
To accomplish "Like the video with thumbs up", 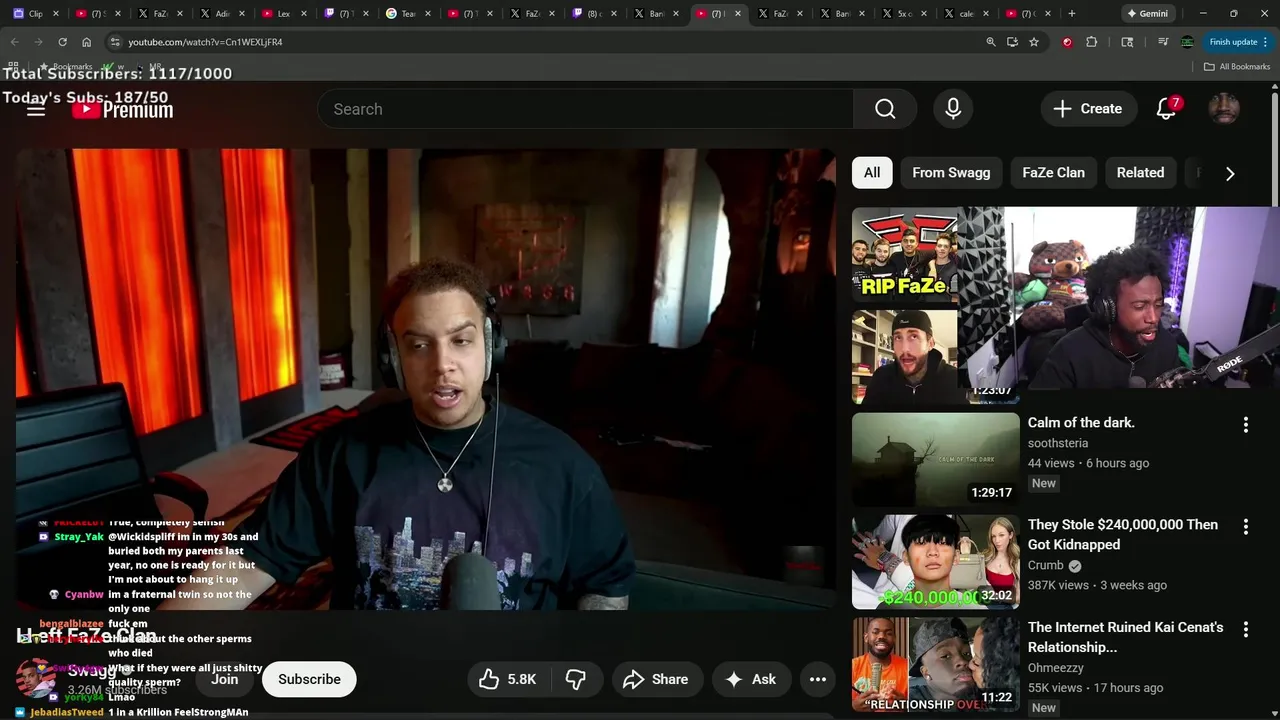I will click(507, 679).
